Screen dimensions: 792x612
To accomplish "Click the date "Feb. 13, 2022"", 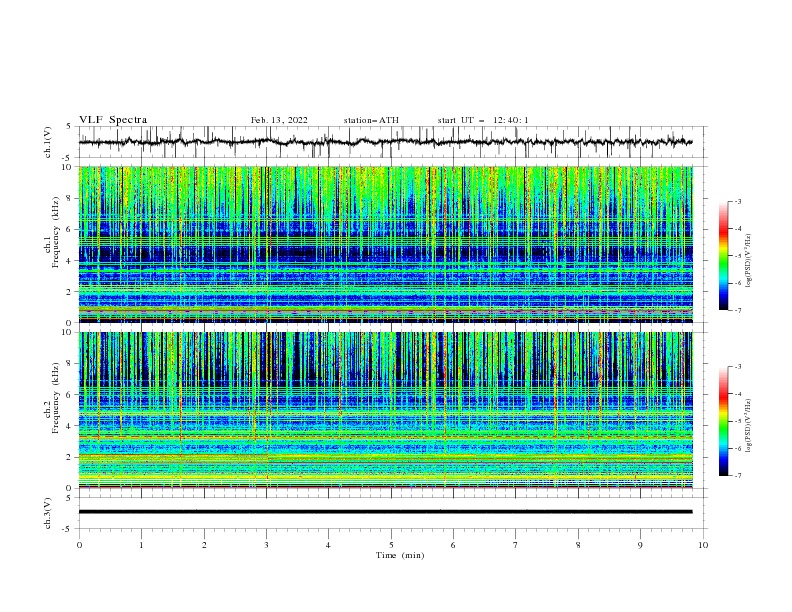I will (279, 120).
